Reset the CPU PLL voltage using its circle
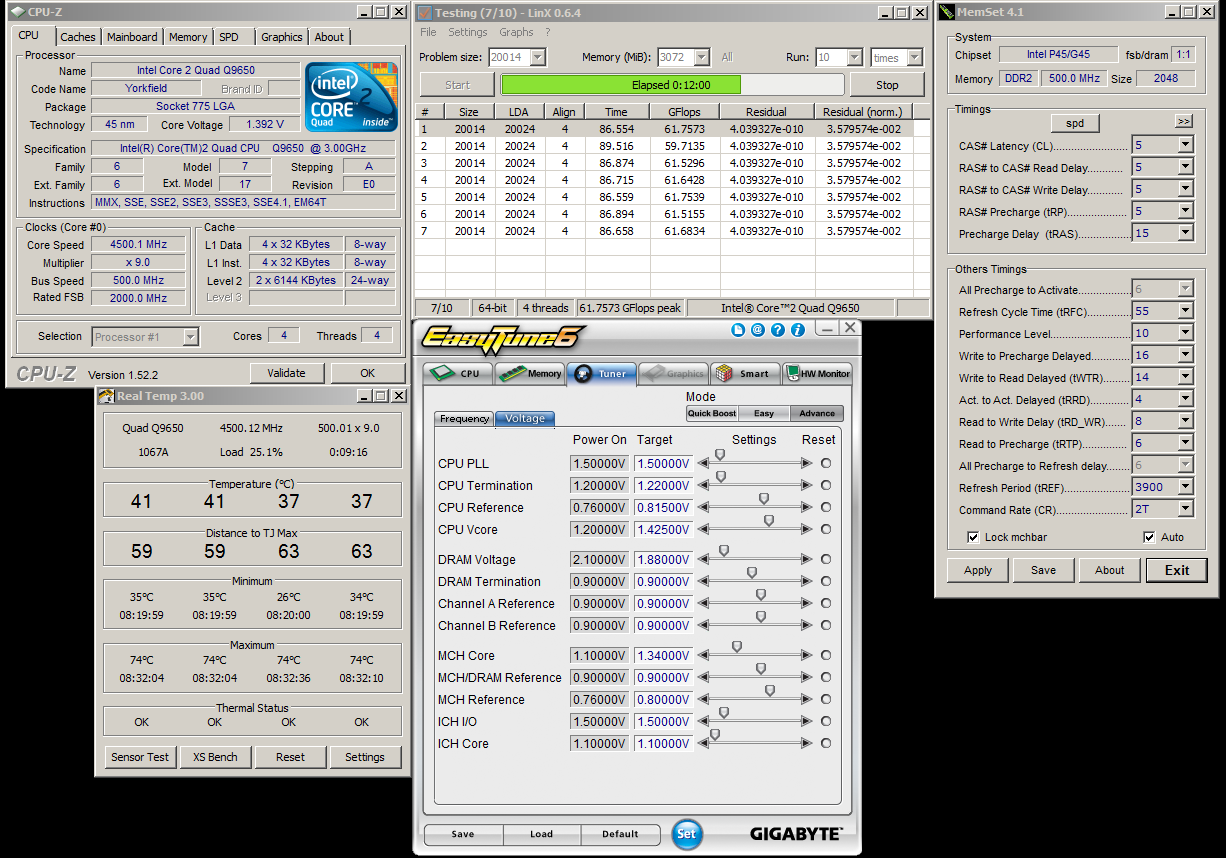 [826, 463]
